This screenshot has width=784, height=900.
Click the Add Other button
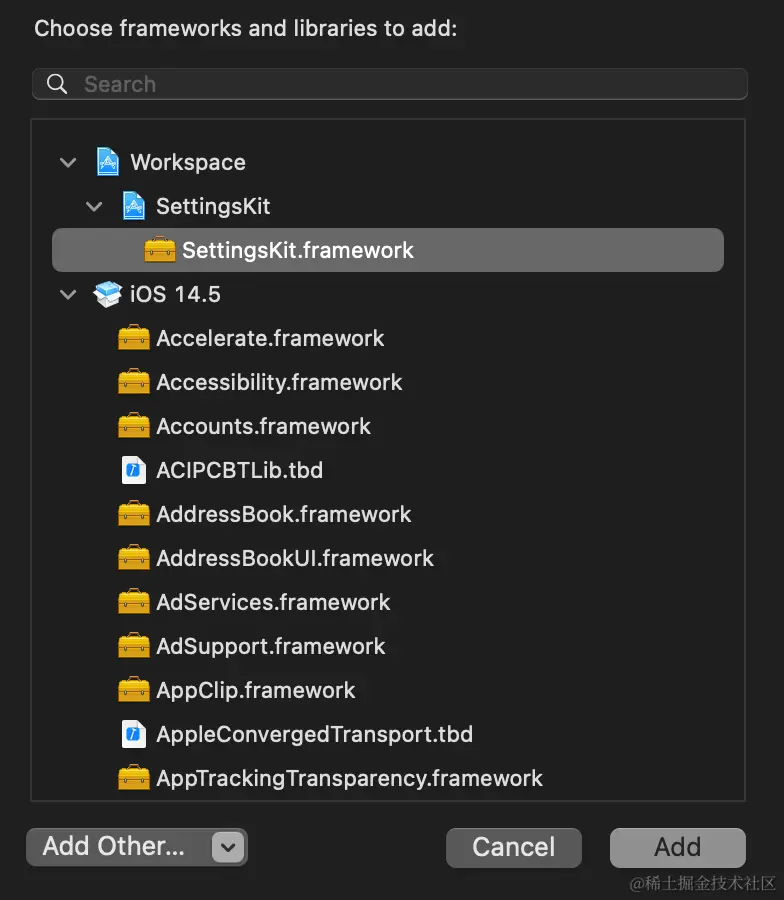[115, 847]
